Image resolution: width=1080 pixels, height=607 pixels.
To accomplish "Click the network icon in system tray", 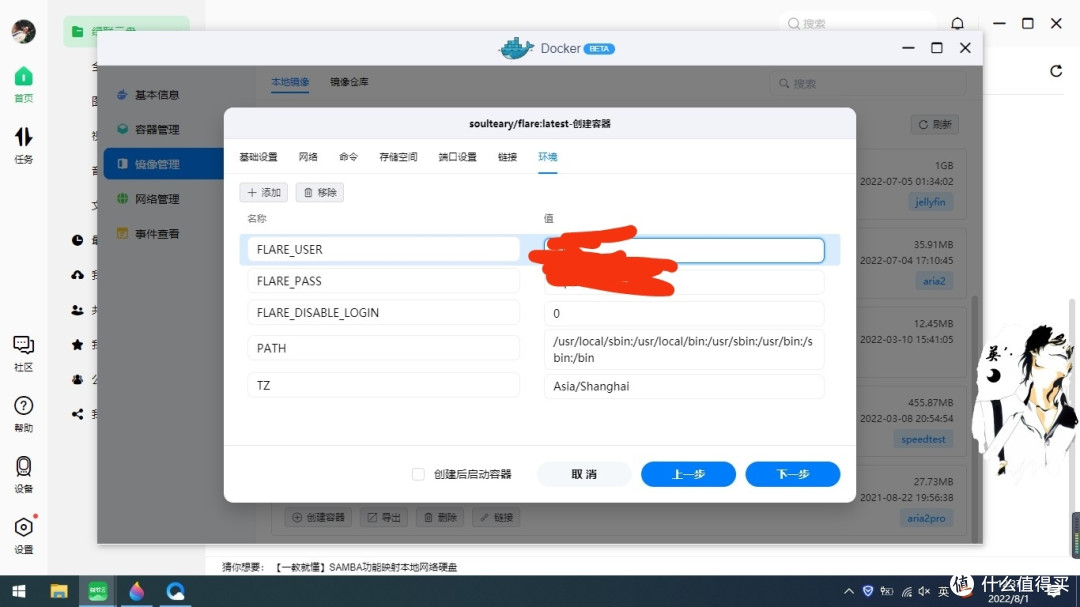I will [906, 591].
